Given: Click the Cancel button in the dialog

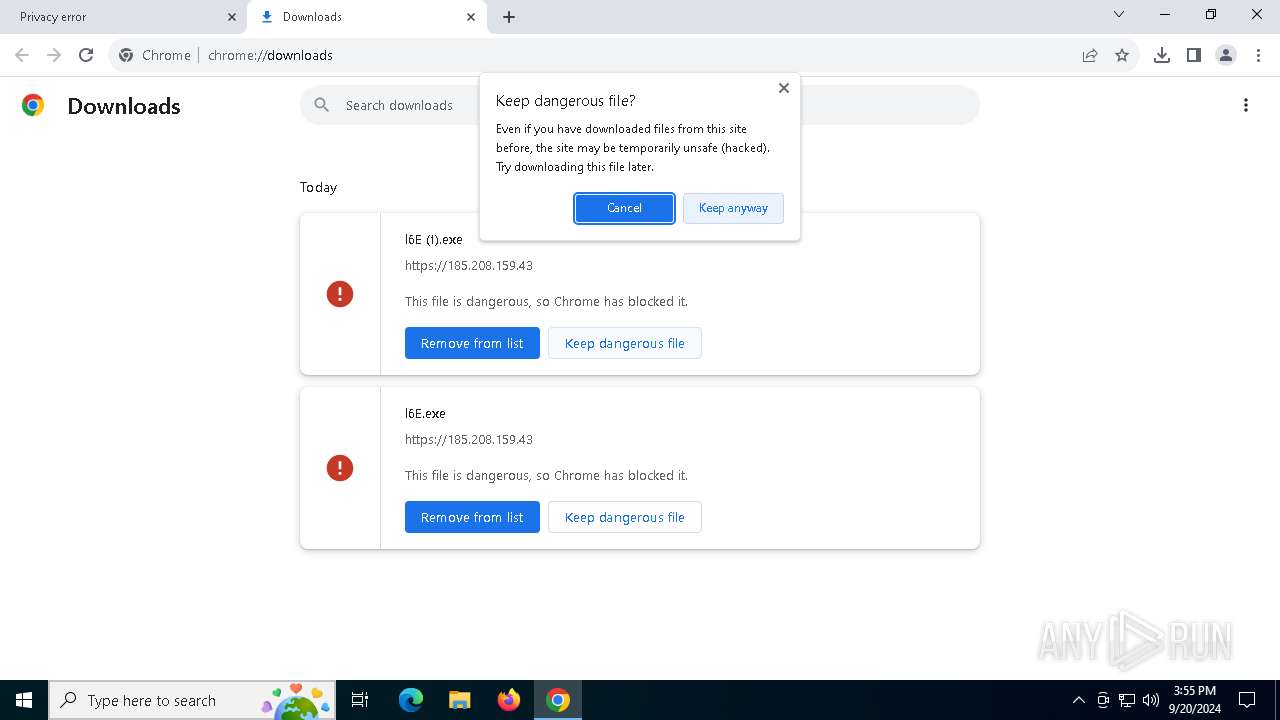Looking at the screenshot, I should point(624,208).
